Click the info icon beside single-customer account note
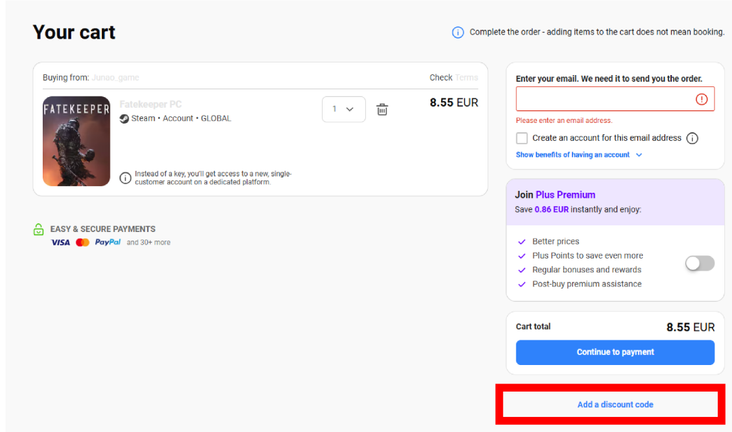Viewport: 732px width, 432px height. click(125, 178)
